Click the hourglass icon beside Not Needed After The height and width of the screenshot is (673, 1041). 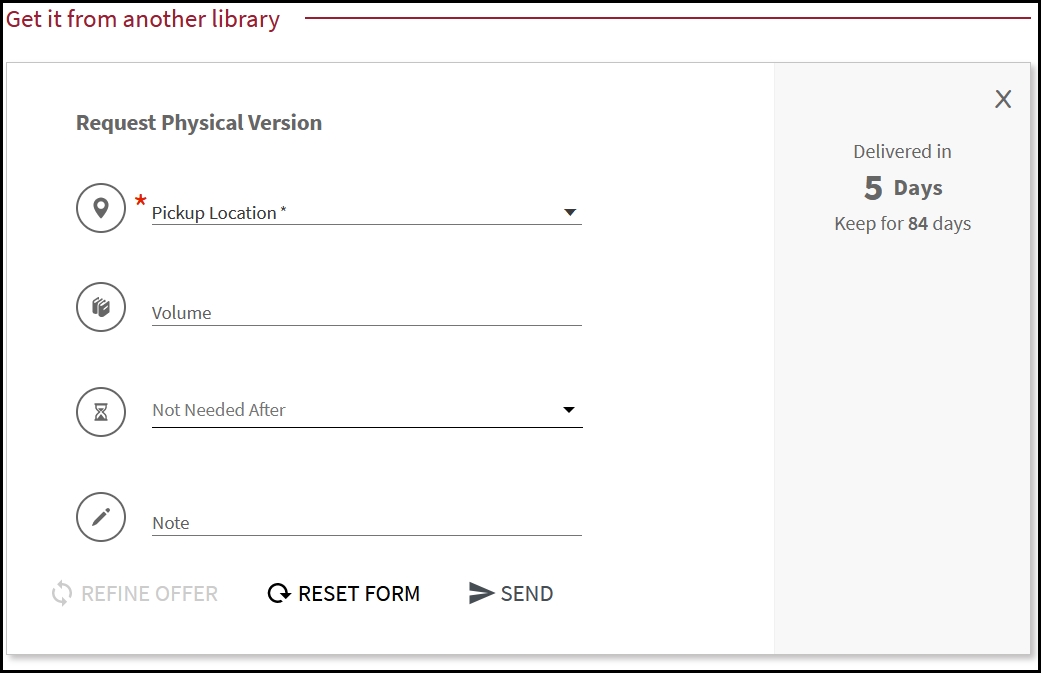point(100,411)
